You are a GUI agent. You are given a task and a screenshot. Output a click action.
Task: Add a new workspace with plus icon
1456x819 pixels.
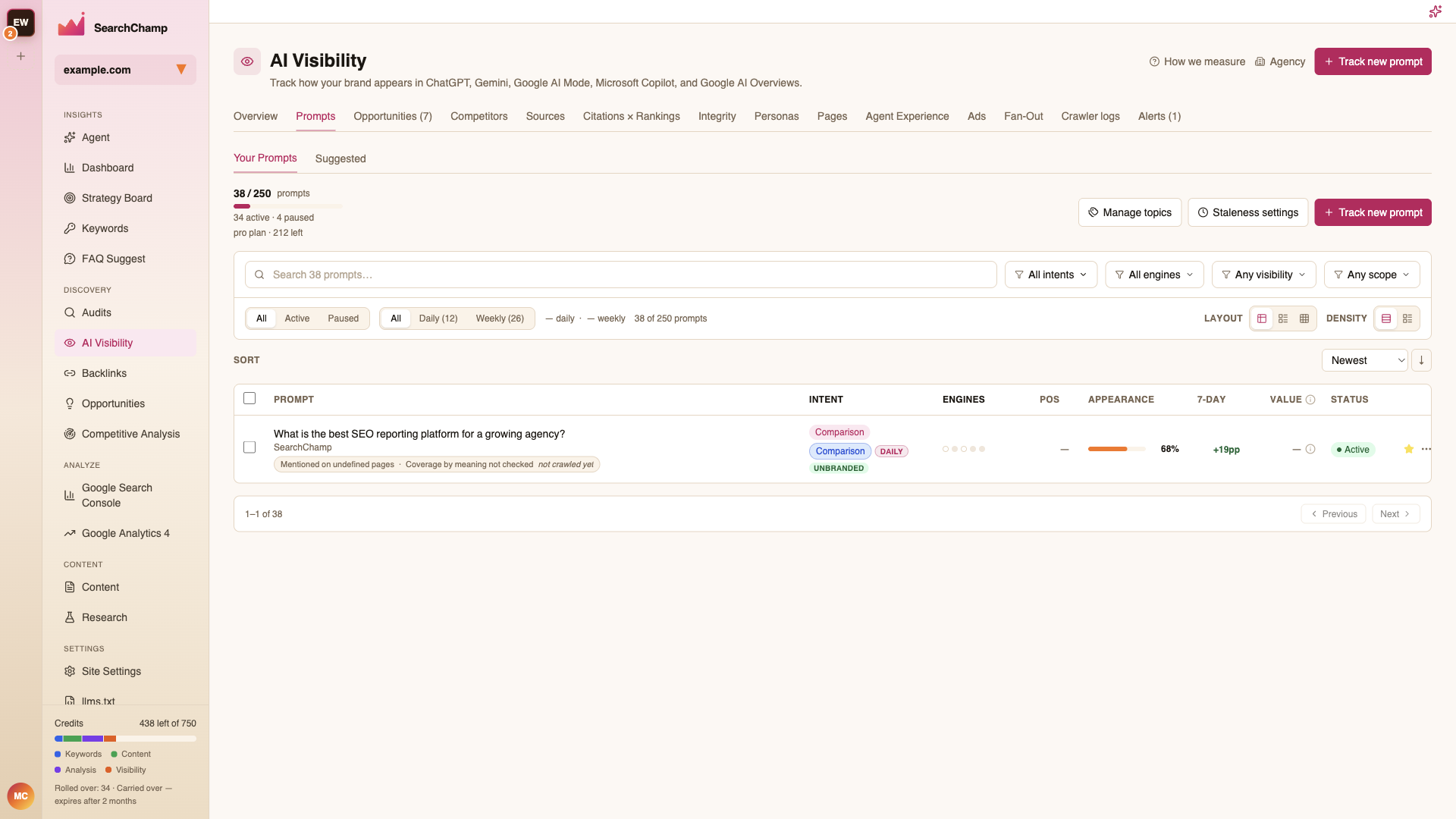[x=21, y=56]
